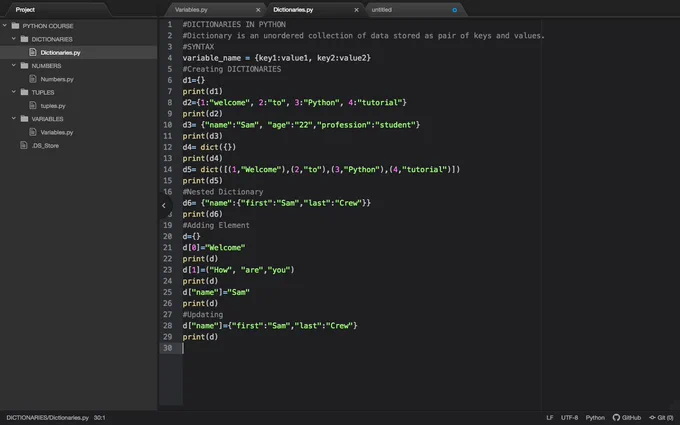Click the GitHub octocat icon in status bar
The height and width of the screenshot is (425, 680).
pos(616,418)
